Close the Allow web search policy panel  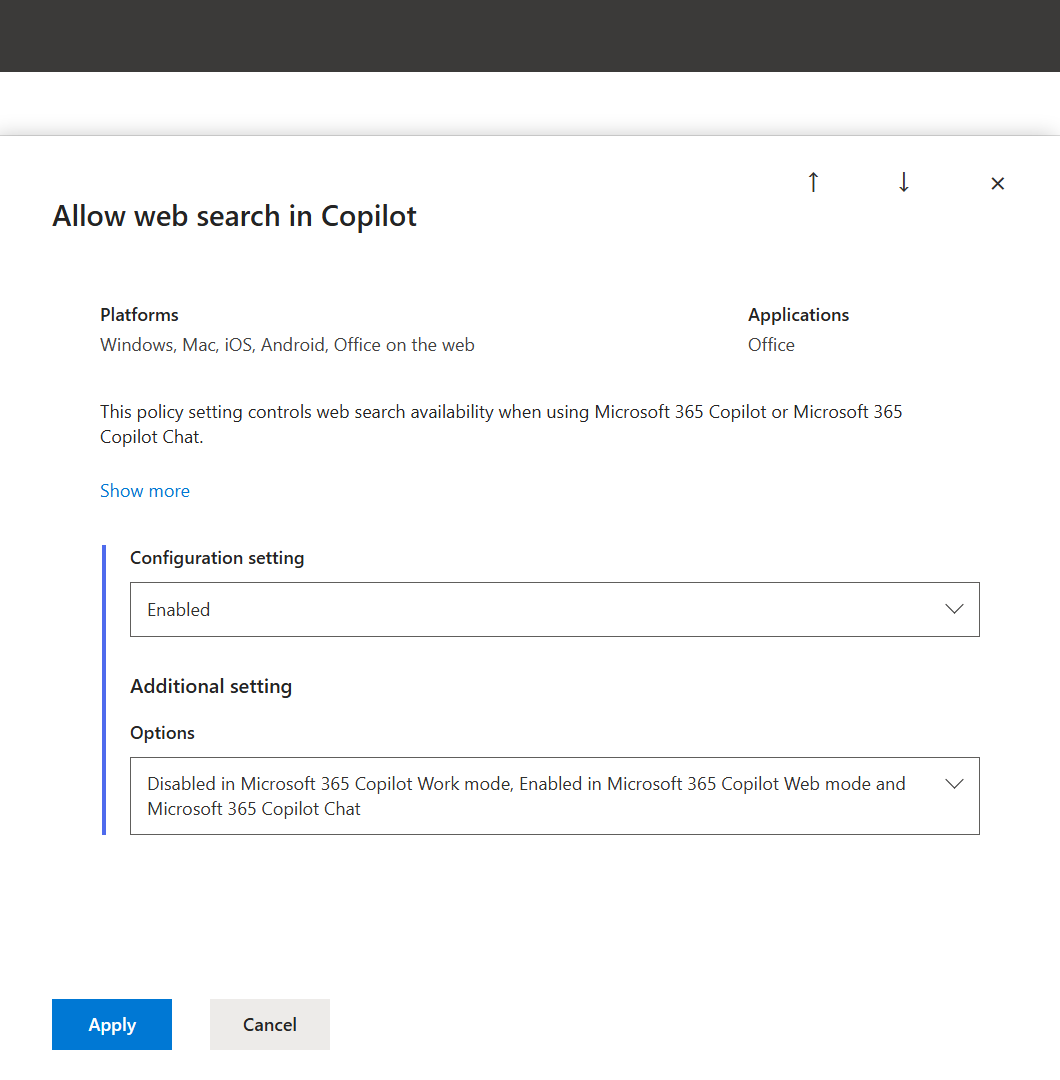click(x=997, y=183)
